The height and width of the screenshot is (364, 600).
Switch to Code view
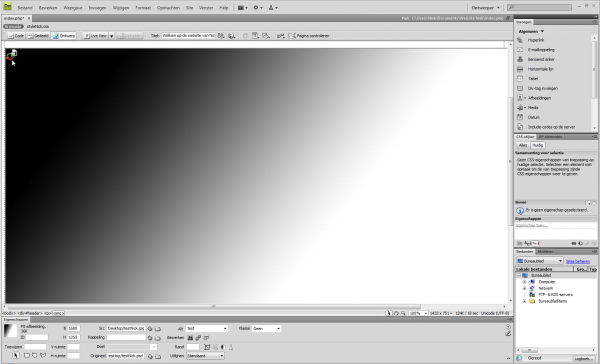[x=16, y=36]
